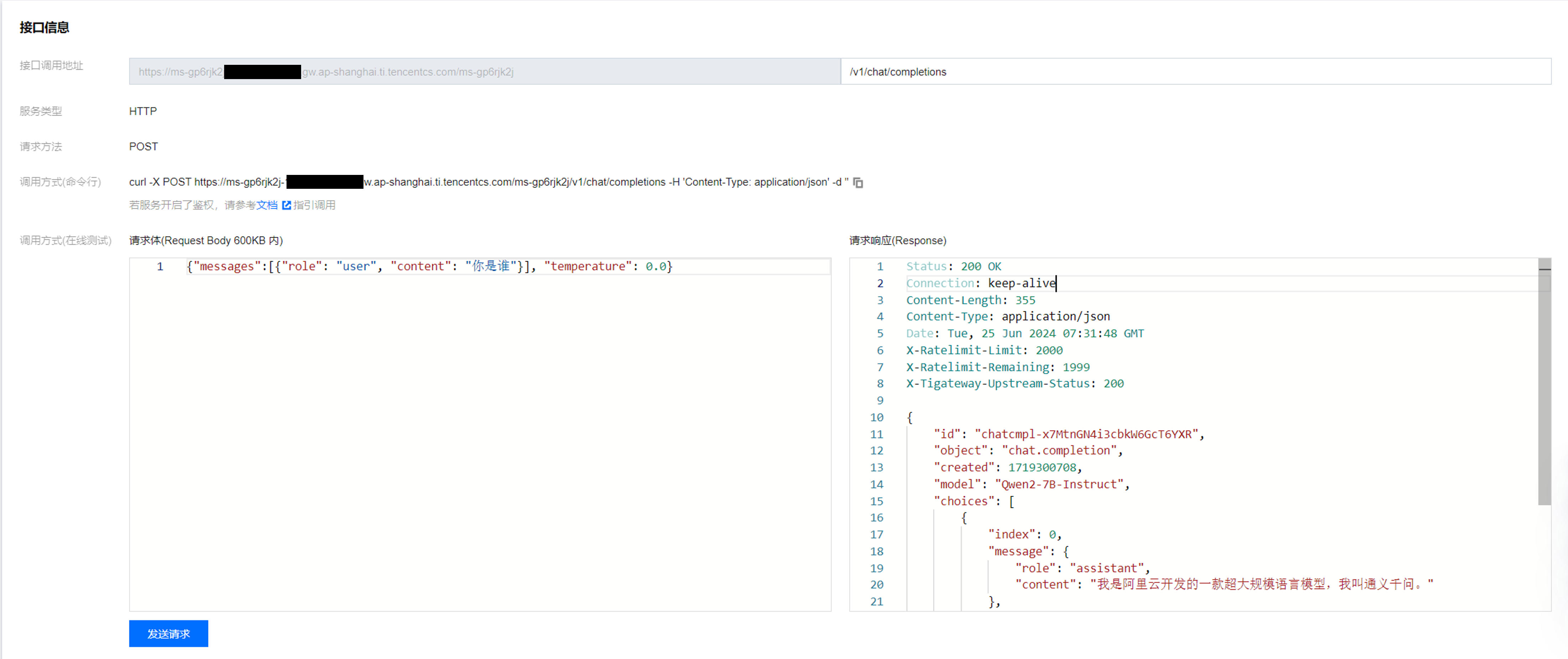Click the 发送请求 send request button
The width and height of the screenshot is (1568, 659).
coord(169,633)
